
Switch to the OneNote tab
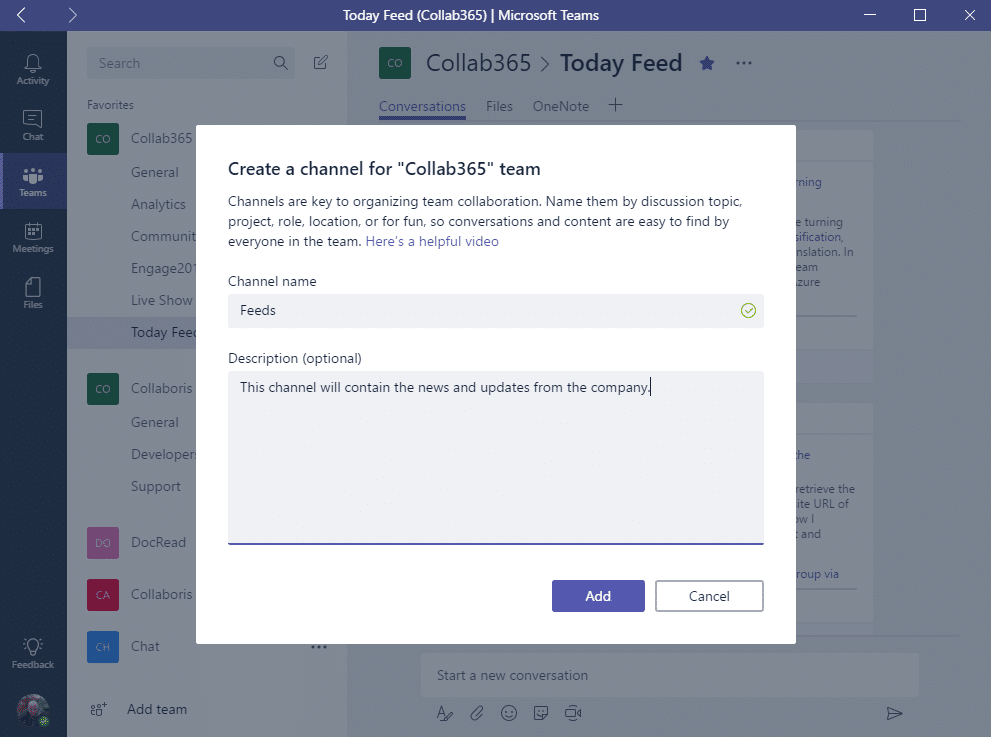561,106
